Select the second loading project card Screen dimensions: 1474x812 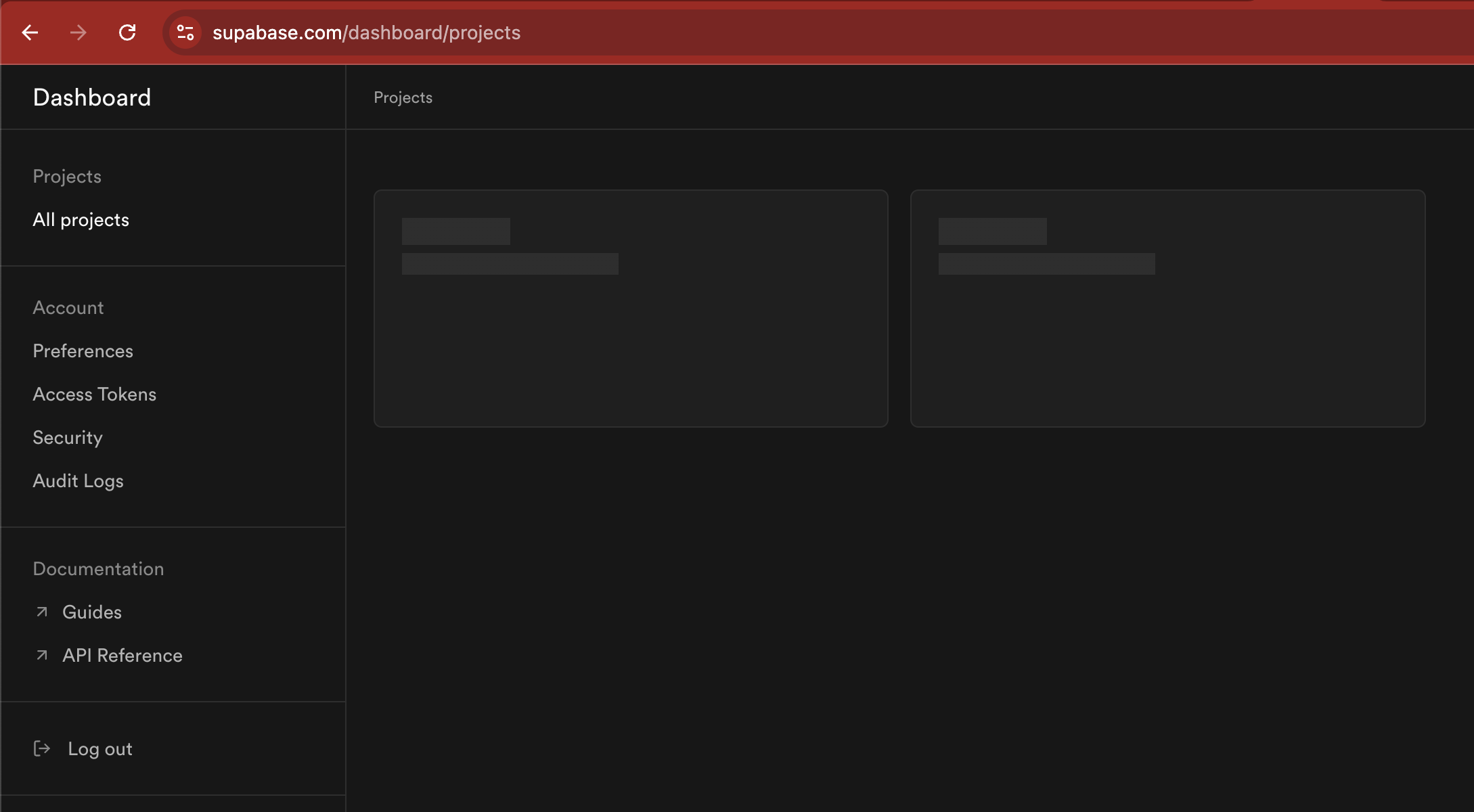coord(1167,309)
